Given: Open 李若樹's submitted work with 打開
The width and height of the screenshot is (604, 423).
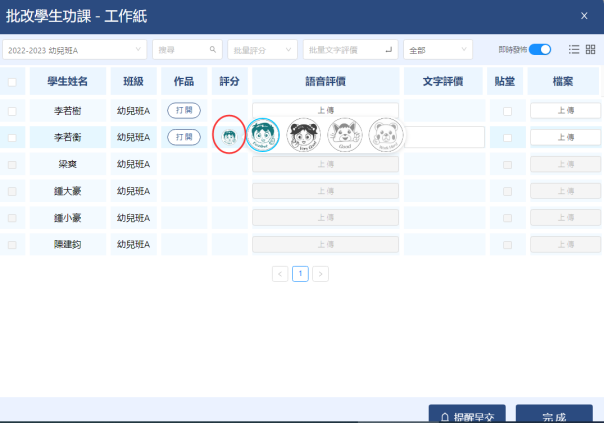Looking at the screenshot, I should [184, 110].
